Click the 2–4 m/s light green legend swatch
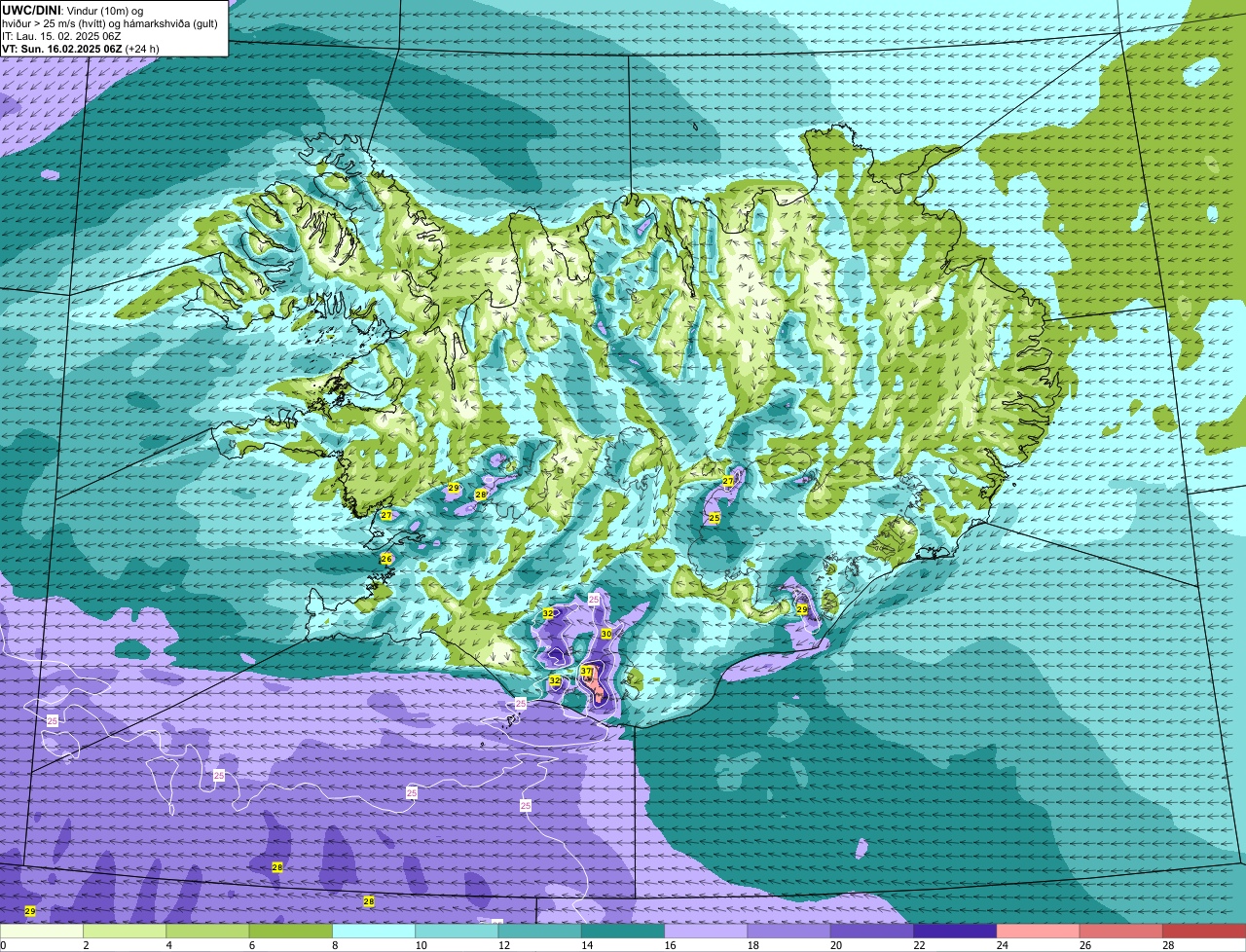This screenshot has height=952, width=1246. [125, 932]
